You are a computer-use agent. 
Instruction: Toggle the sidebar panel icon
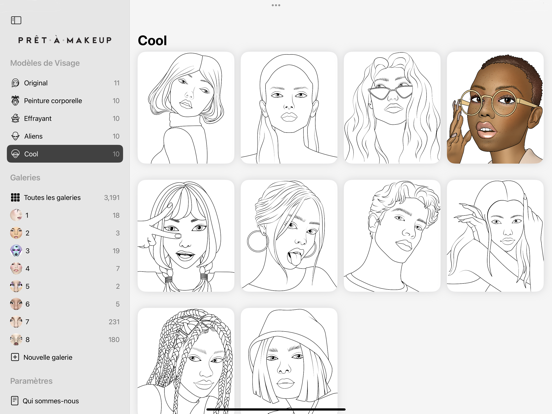pos(16,20)
